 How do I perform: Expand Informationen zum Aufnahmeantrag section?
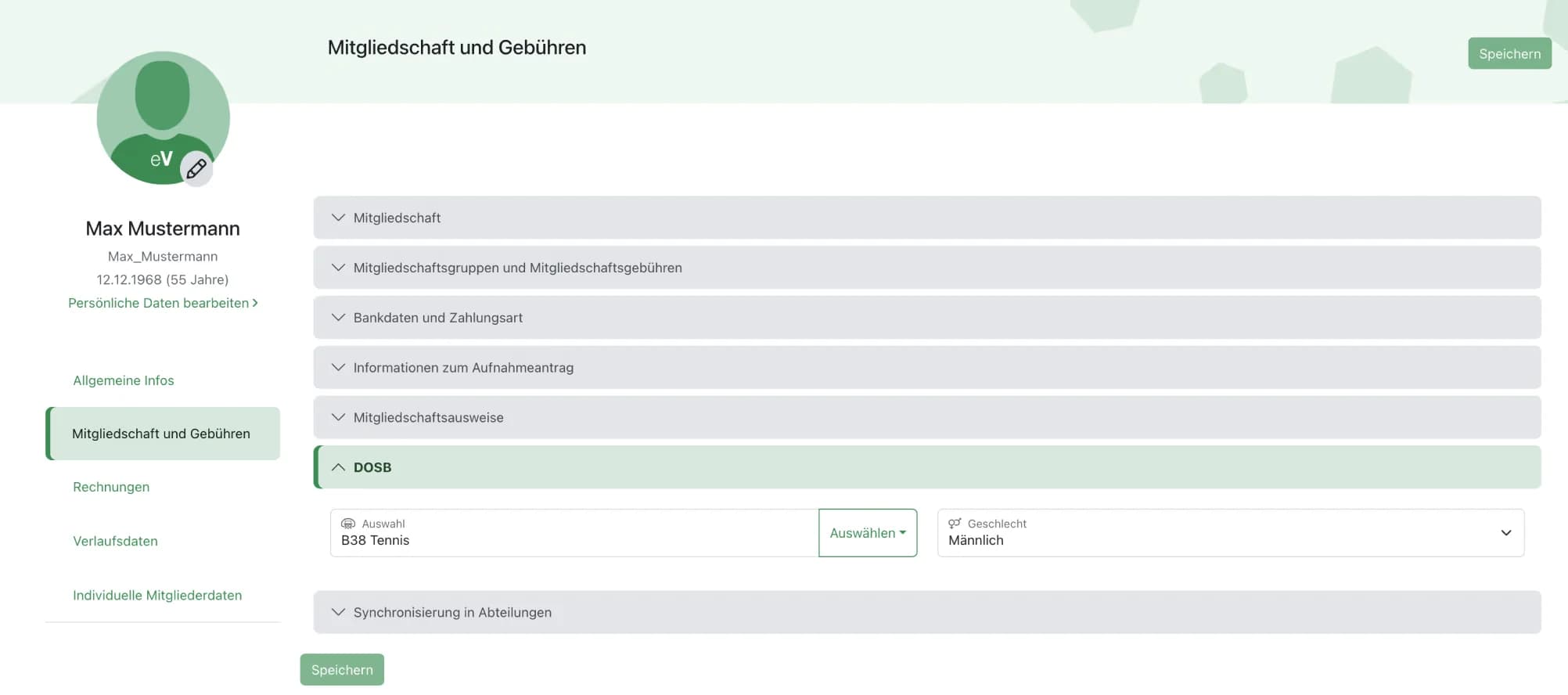pos(927,368)
